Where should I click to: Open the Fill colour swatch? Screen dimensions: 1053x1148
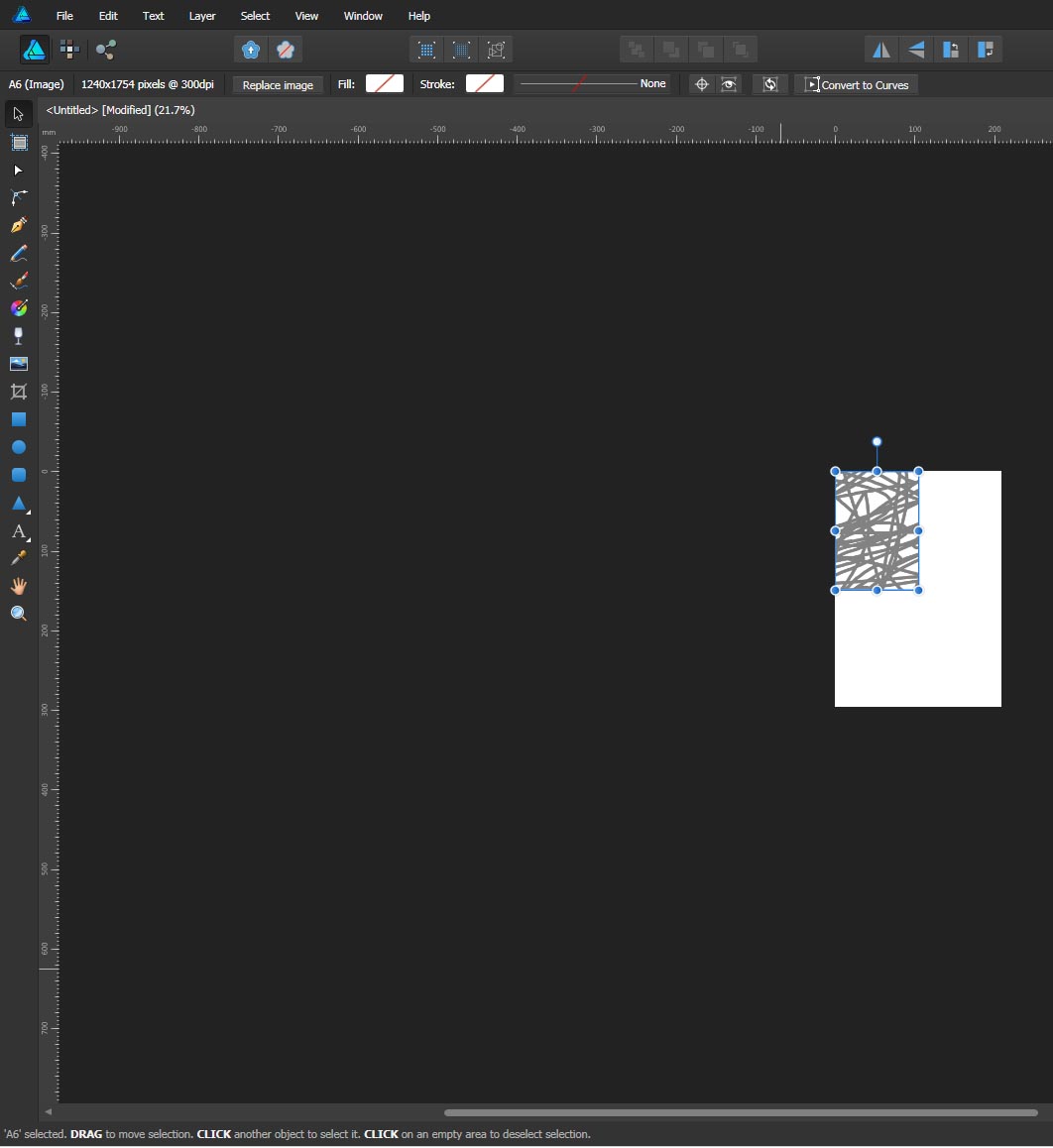point(385,83)
